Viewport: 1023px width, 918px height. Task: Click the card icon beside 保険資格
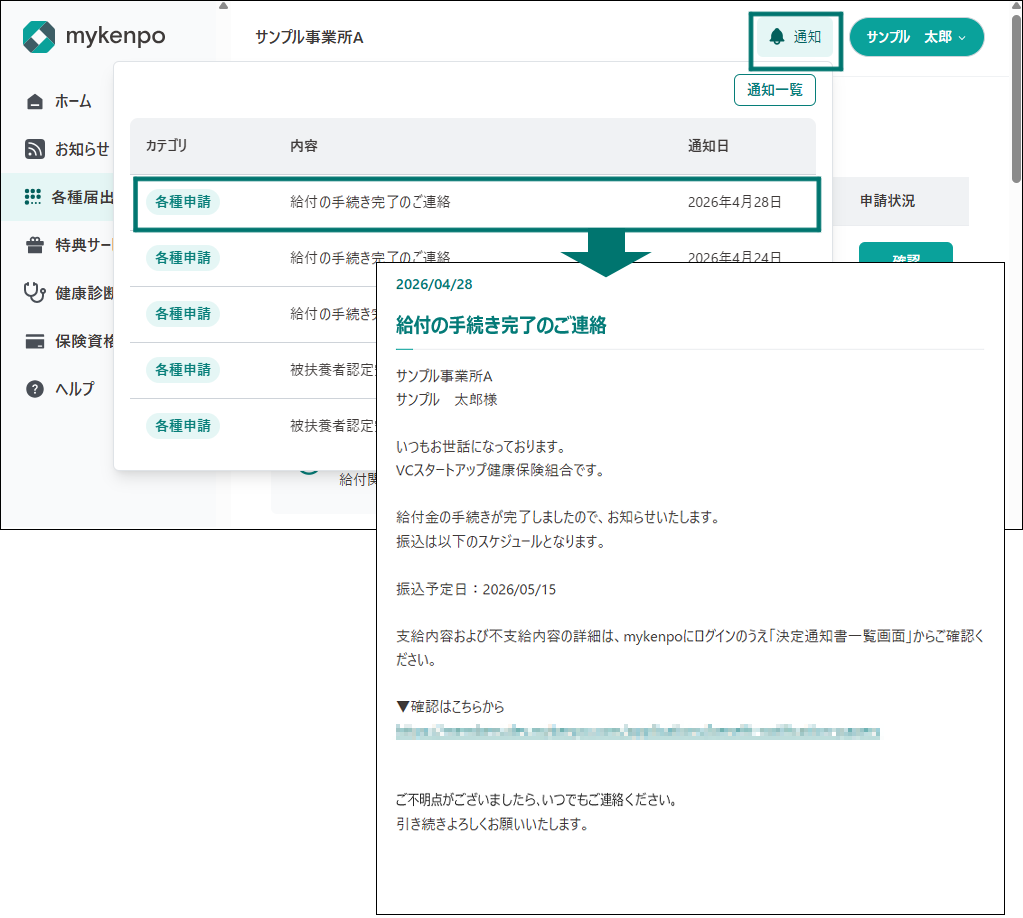click(35, 341)
